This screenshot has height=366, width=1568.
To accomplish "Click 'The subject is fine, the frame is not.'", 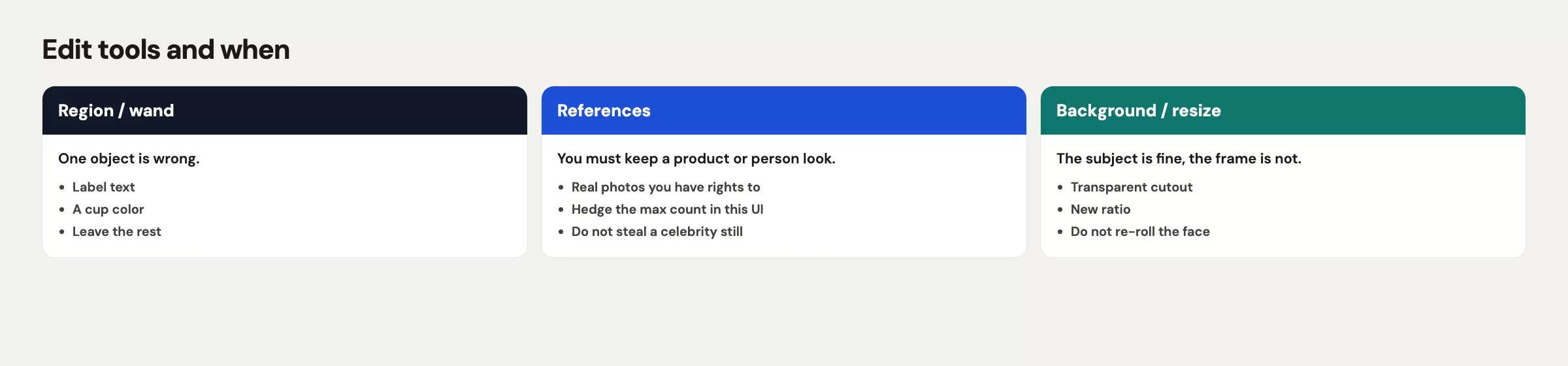I will 1179,158.
